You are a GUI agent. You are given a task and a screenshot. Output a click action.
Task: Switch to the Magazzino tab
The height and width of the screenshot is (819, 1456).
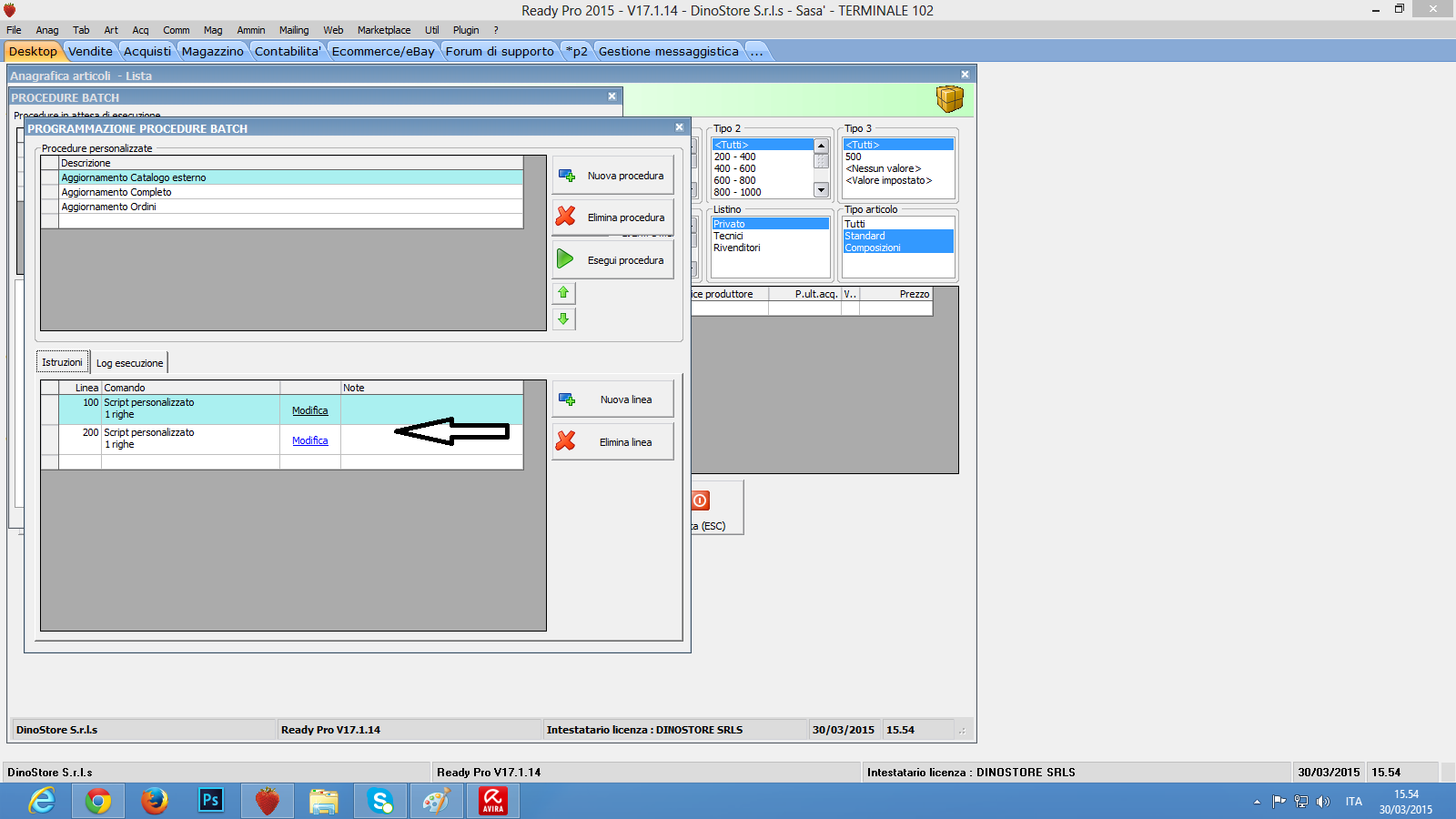pyautogui.click(x=213, y=51)
